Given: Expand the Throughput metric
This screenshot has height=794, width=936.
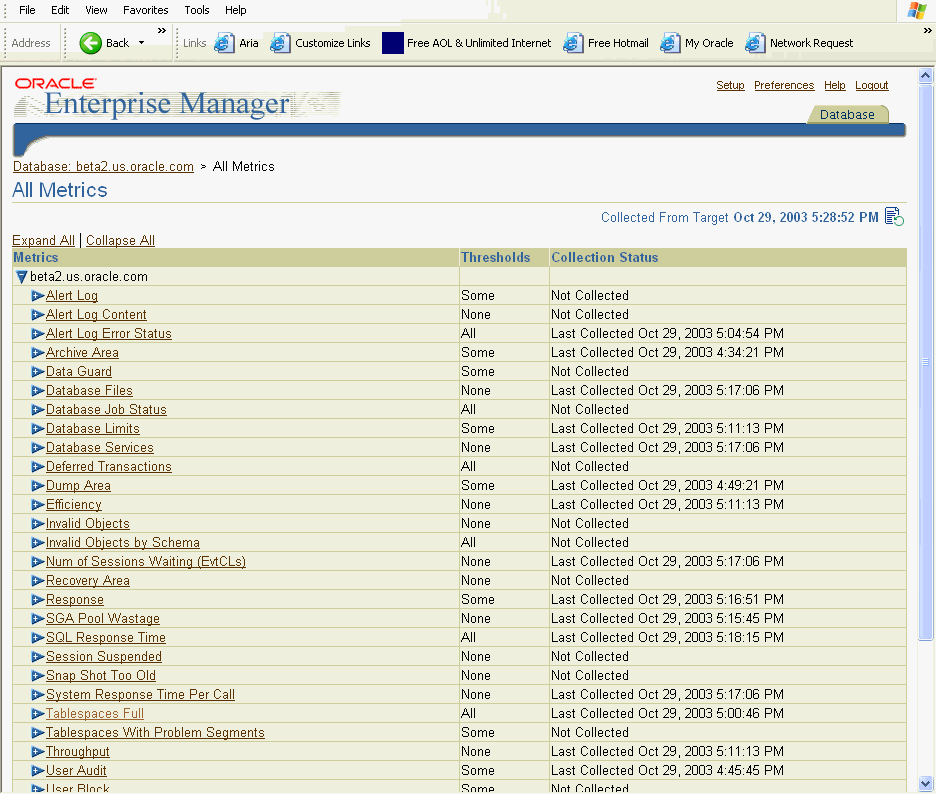Looking at the screenshot, I should click(38, 751).
